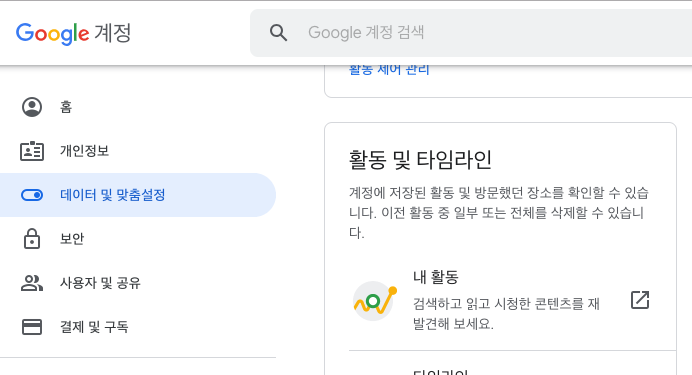
Task: Click the 활동 제어 관리 link
Action: (389, 70)
